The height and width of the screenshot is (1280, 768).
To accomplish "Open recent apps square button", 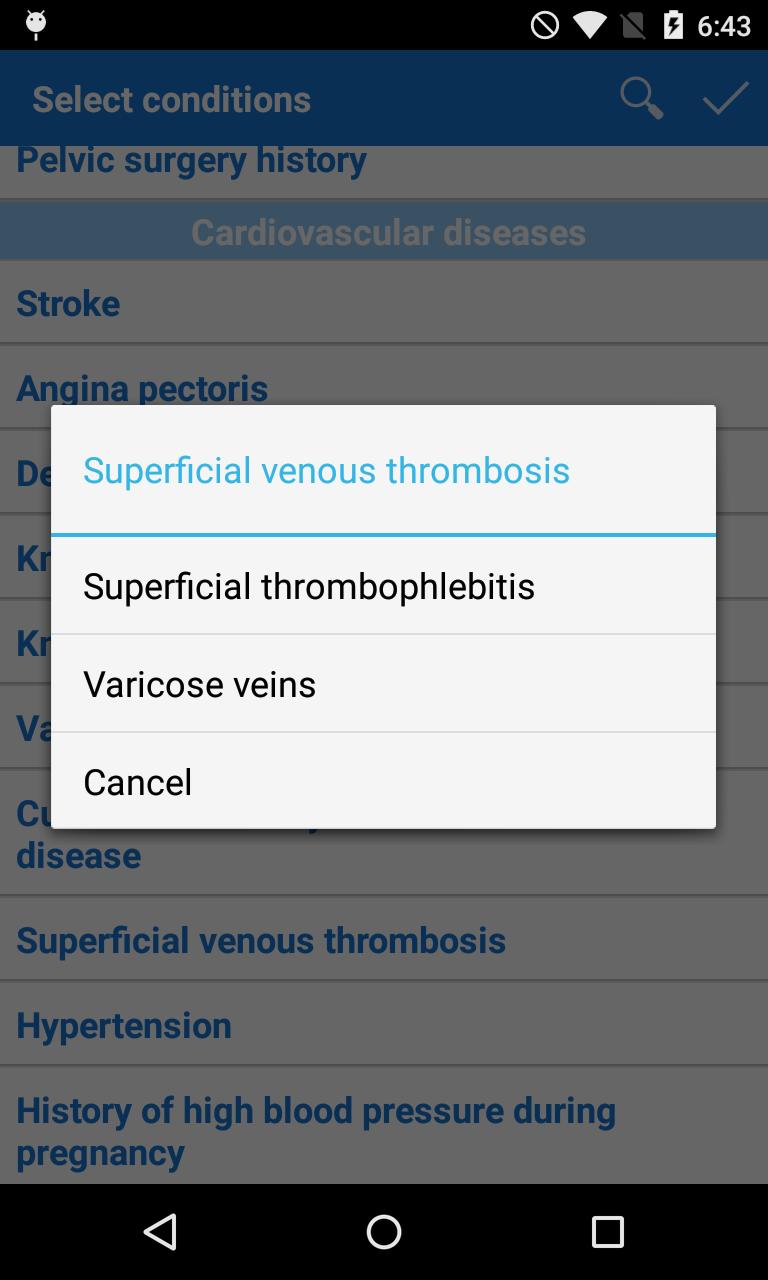I will (607, 1231).
